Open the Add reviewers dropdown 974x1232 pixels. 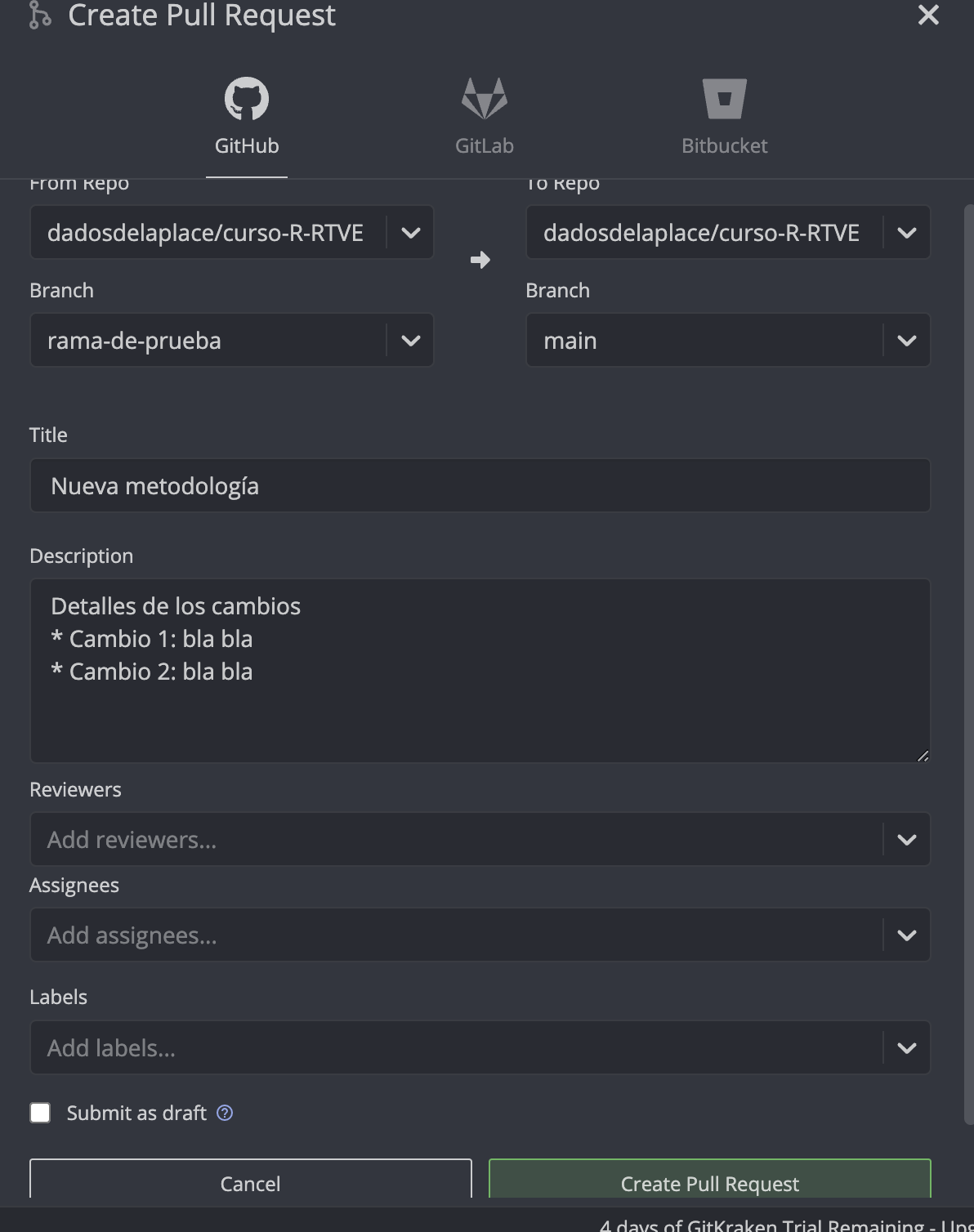pos(906,840)
